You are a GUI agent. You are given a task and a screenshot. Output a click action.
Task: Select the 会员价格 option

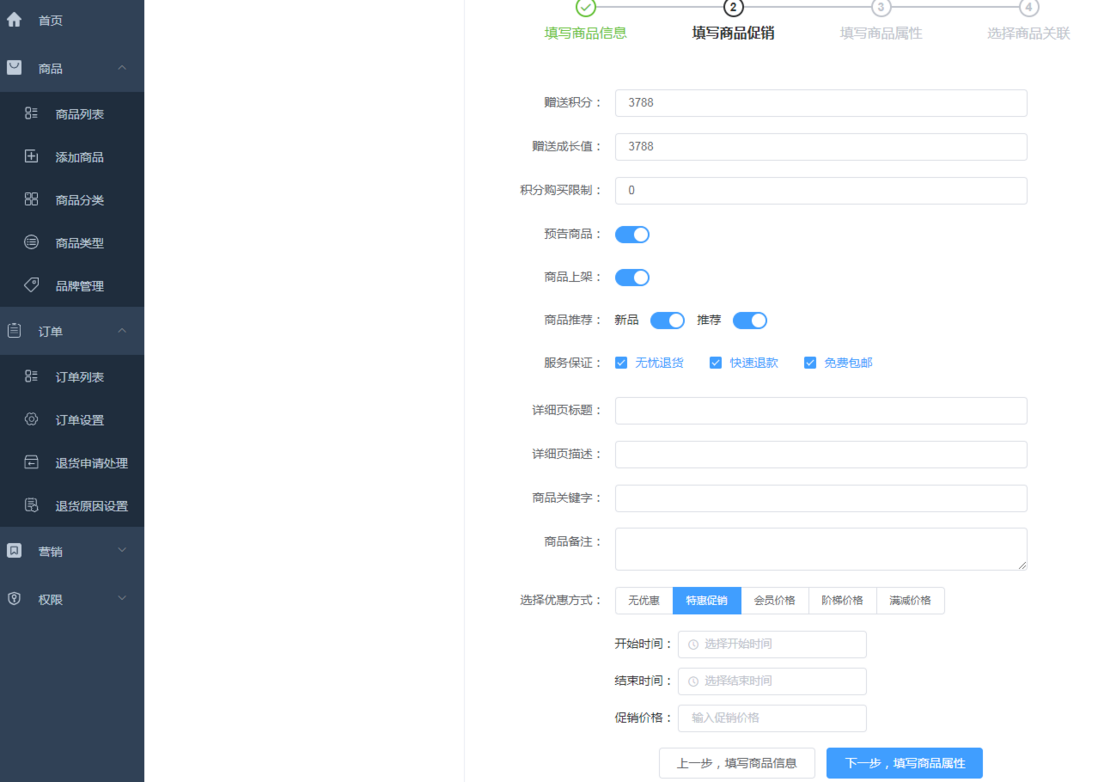click(x=774, y=601)
